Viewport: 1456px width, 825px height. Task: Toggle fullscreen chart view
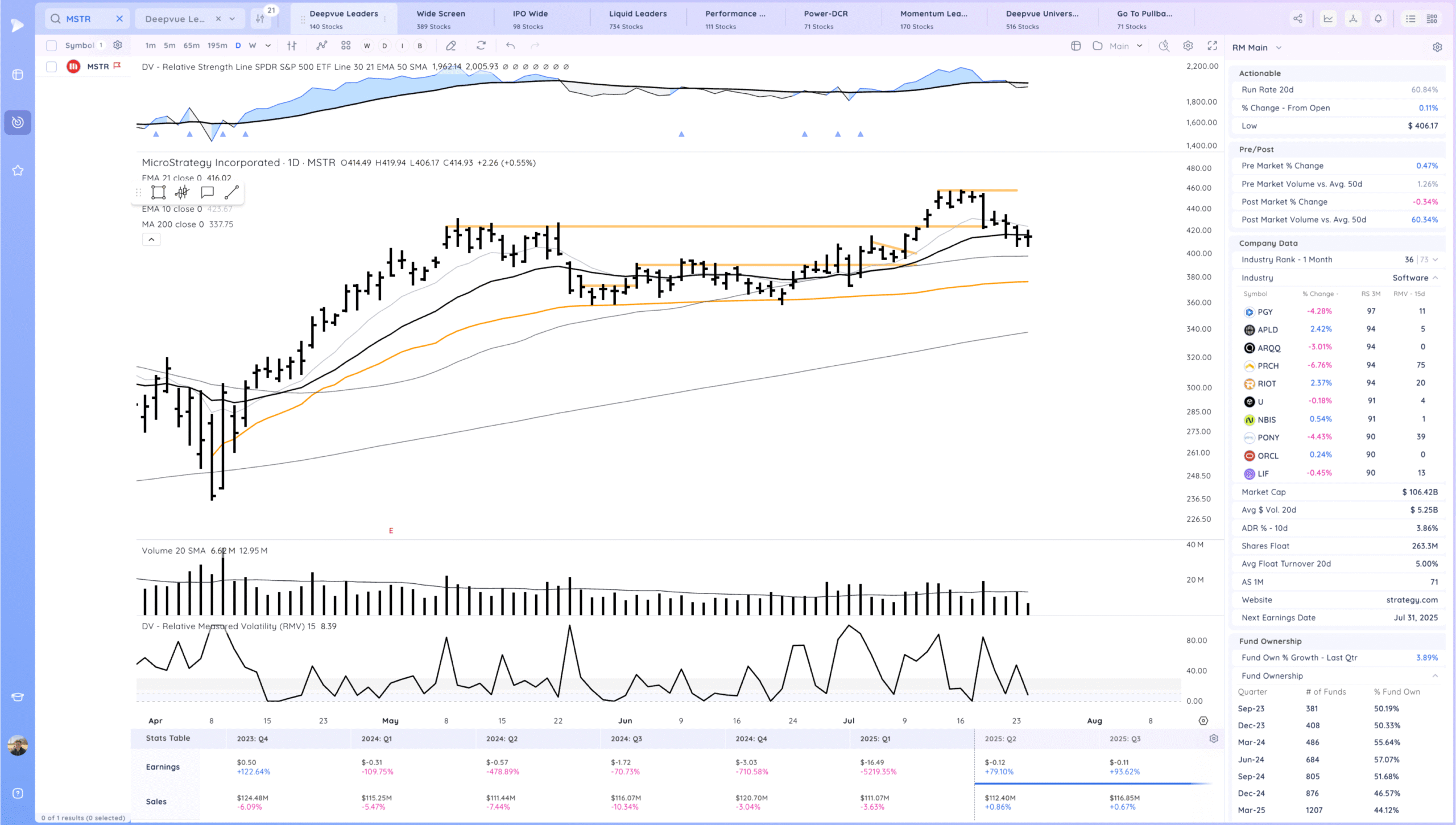[x=1212, y=46]
